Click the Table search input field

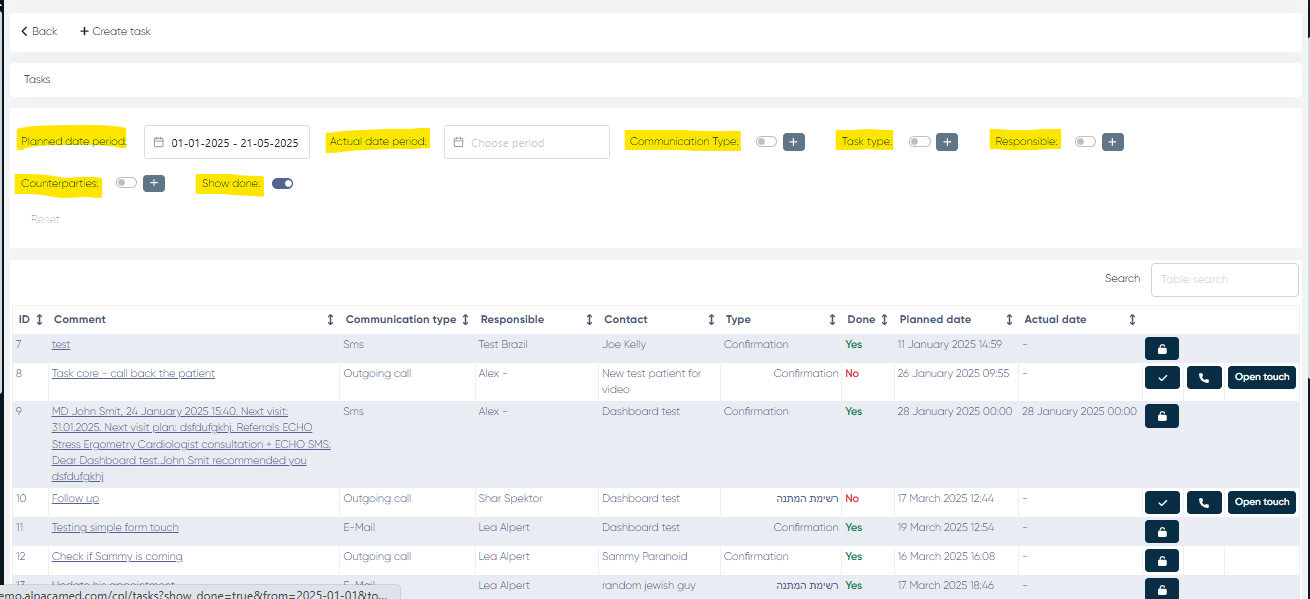click(x=1224, y=280)
